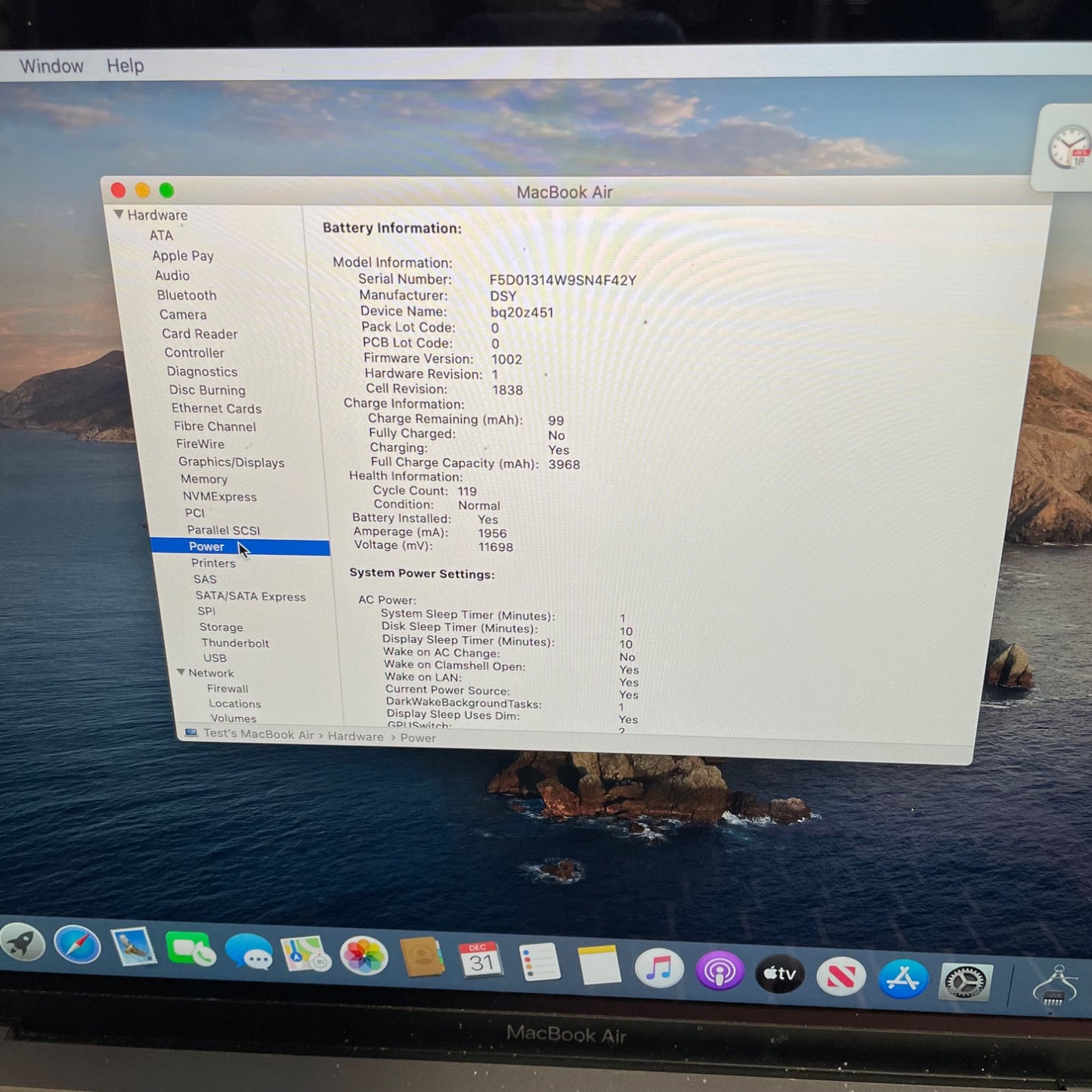Screen dimensions: 1092x1092
Task: Select Camera in the sidebar
Action: pos(183,314)
